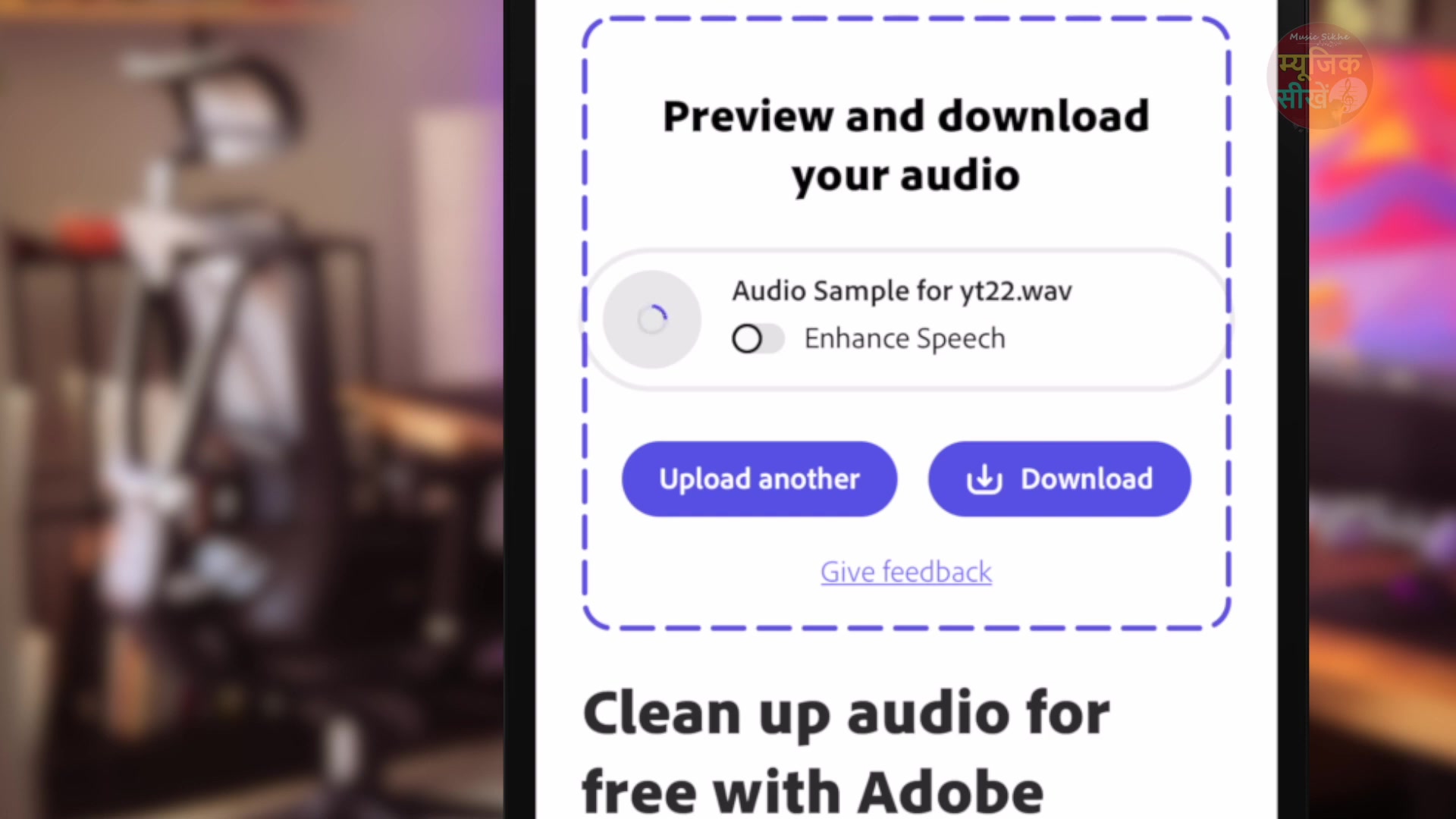Download the processed audio file
1456x819 pixels.
1059,479
